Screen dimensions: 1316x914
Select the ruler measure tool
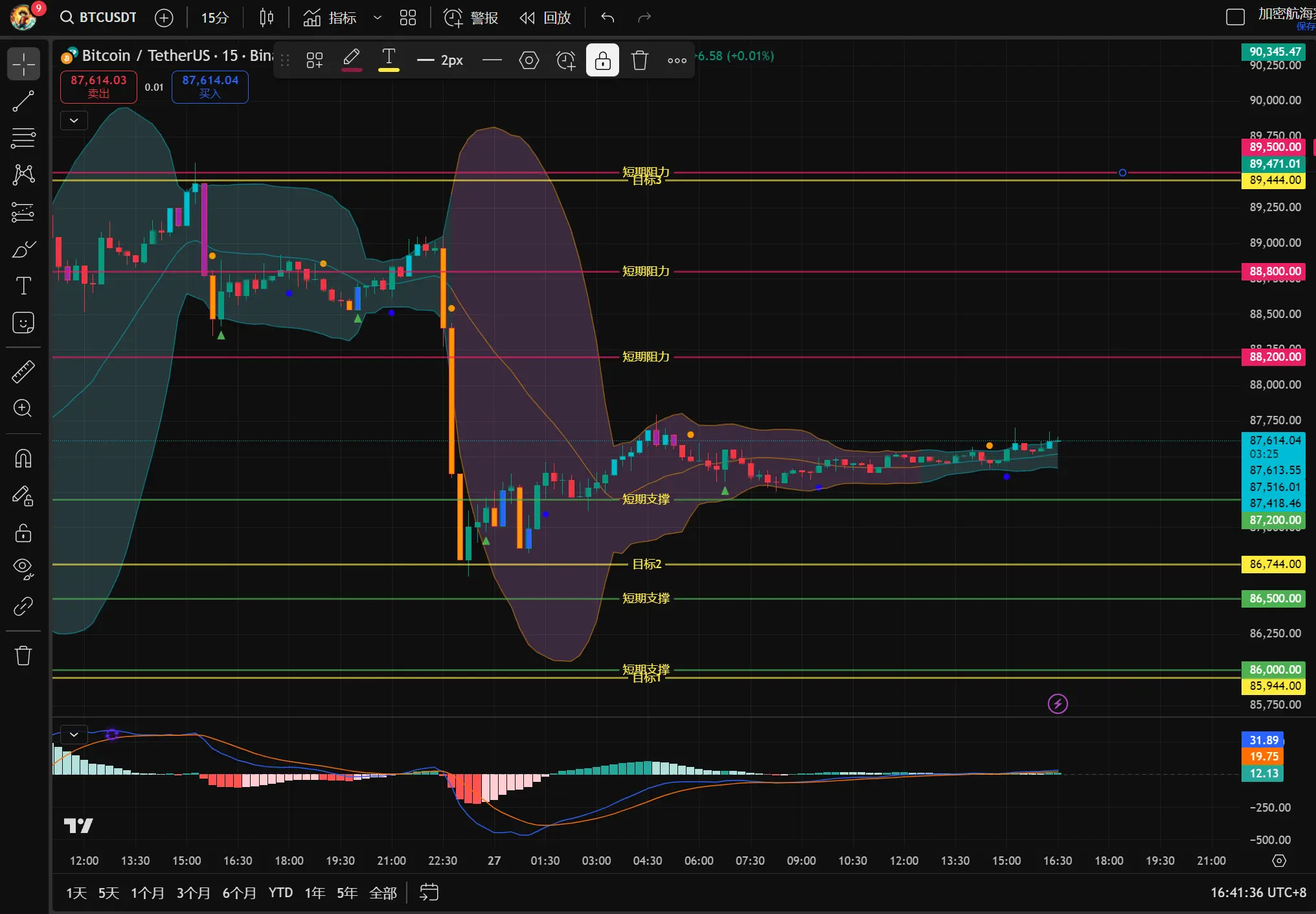[x=23, y=371]
